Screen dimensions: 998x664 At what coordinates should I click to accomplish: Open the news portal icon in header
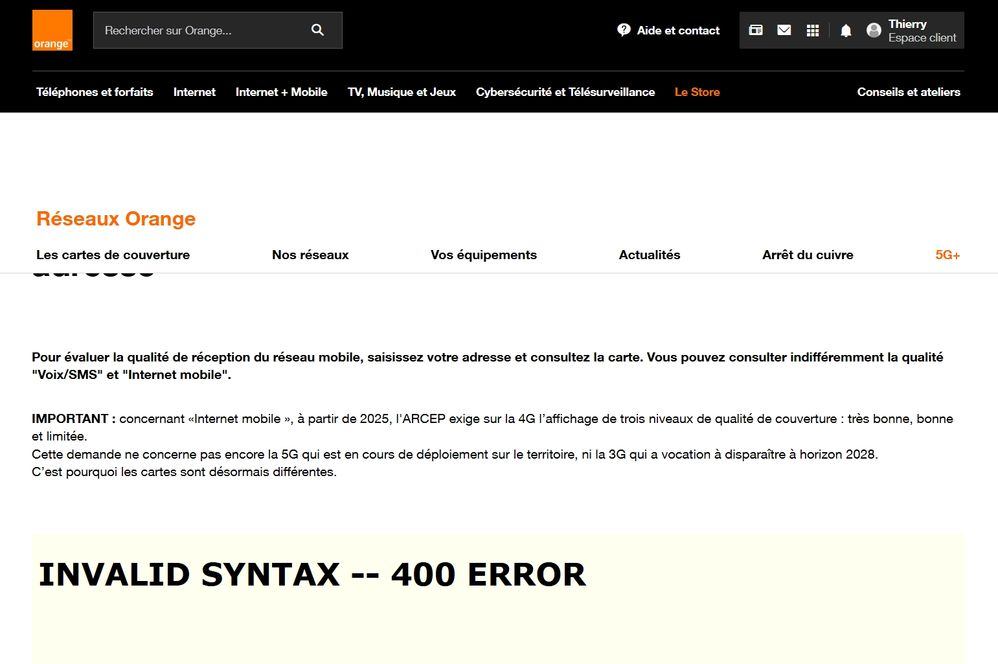click(x=756, y=30)
